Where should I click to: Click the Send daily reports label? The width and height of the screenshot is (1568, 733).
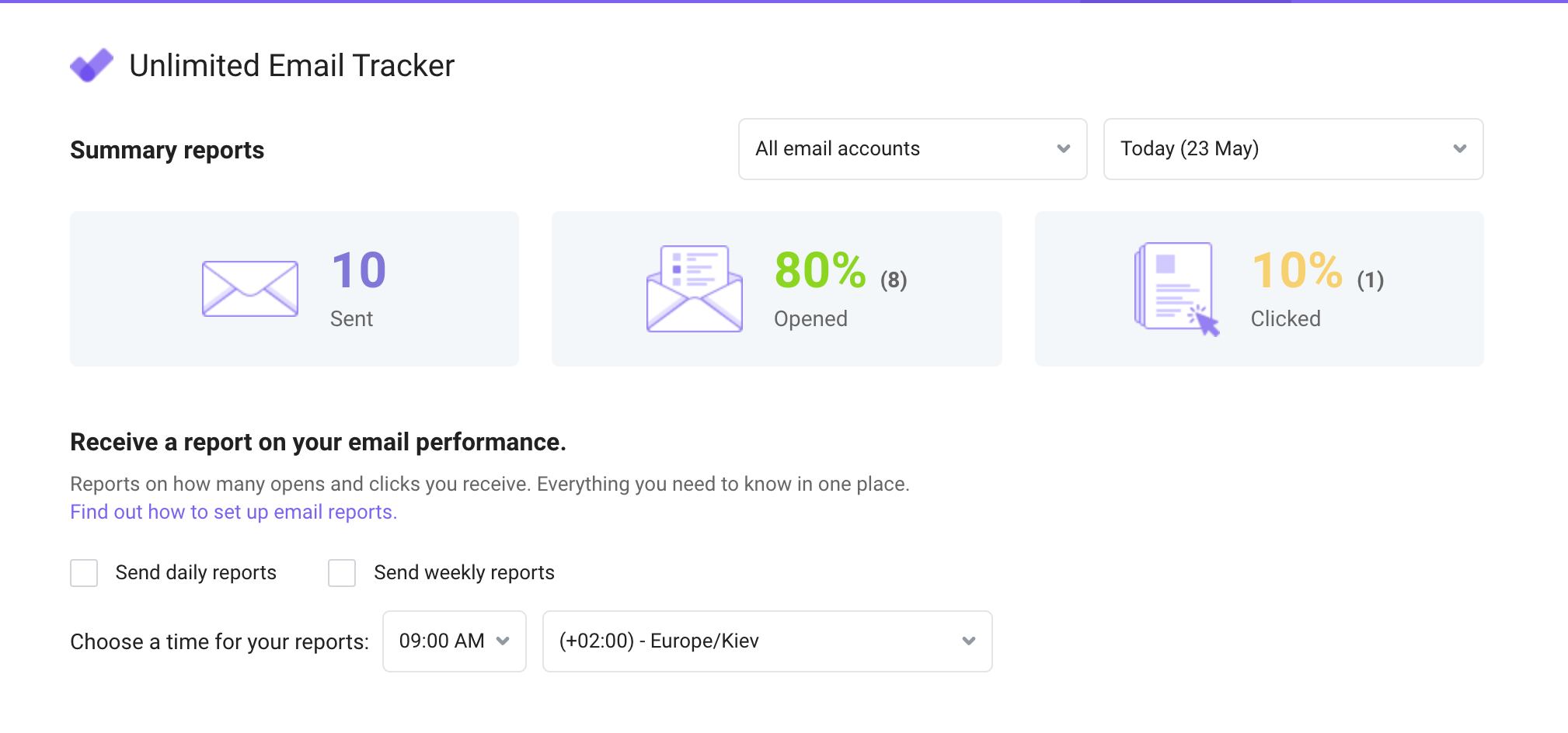196,573
